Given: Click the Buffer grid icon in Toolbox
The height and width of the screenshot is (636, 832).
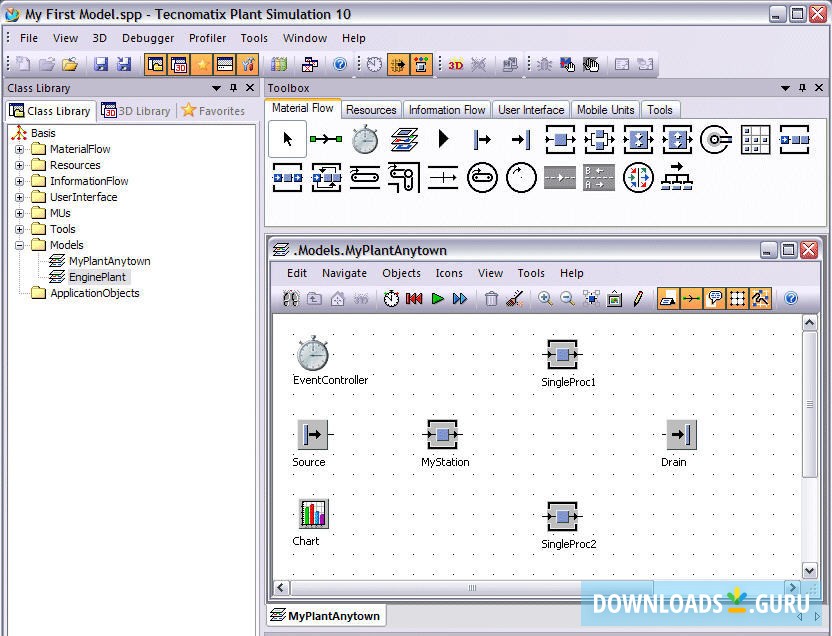Looking at the screenshot, I should pyautogui.click(x=755, y=139).
